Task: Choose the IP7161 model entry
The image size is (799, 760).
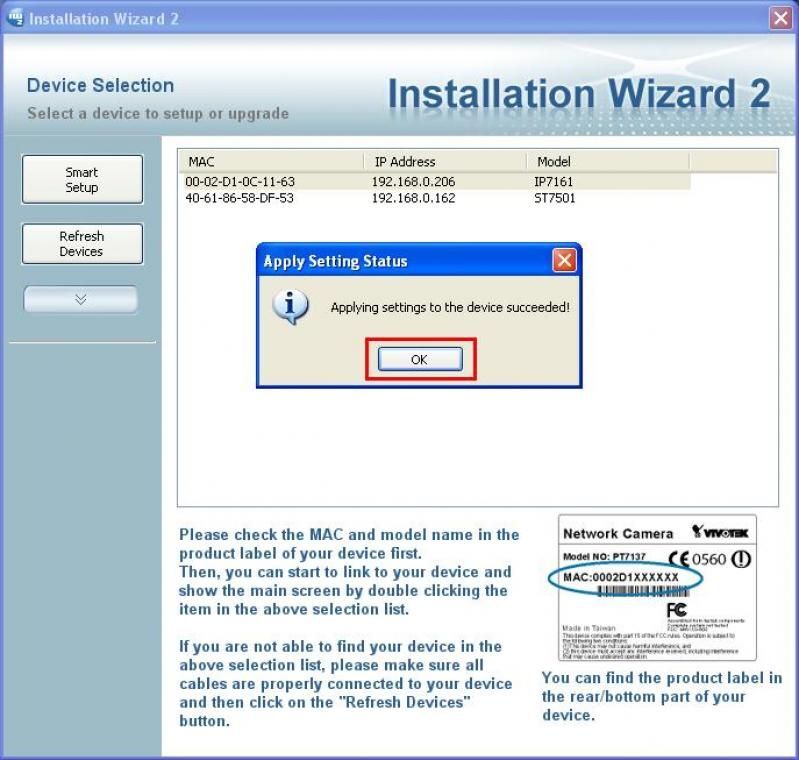Action: [554, 182]
